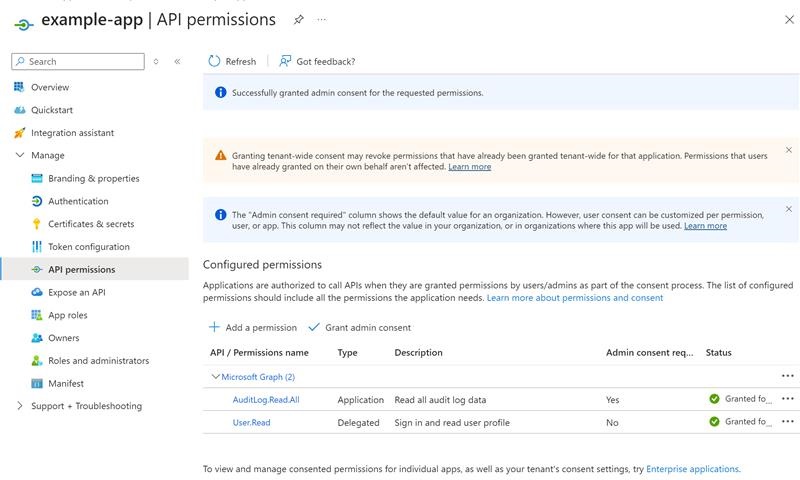The image size is (800, 480).
Task: Open the Got feedback? option
Action: [317, 62]
